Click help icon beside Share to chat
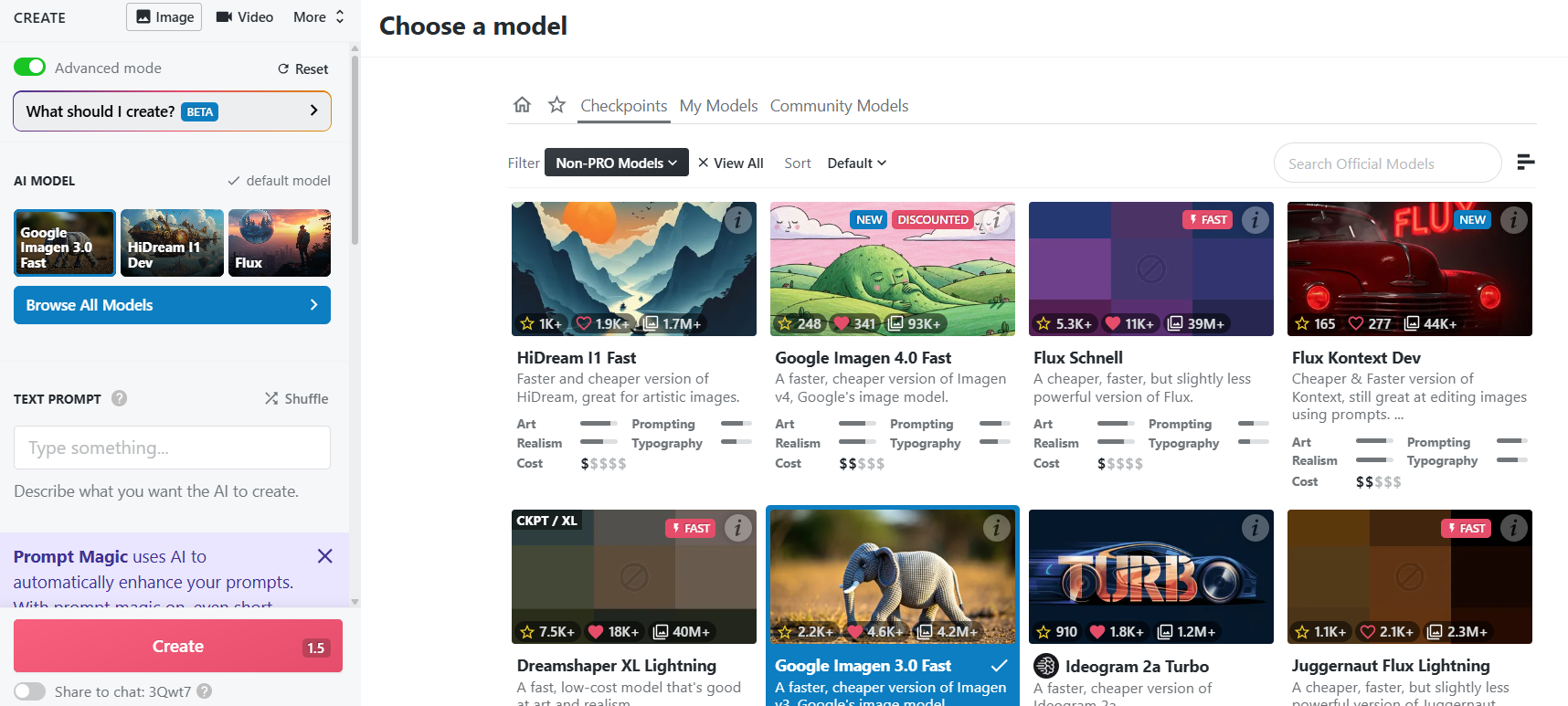The width and height of the screenshot is (1568, 706). coord(205,691)
